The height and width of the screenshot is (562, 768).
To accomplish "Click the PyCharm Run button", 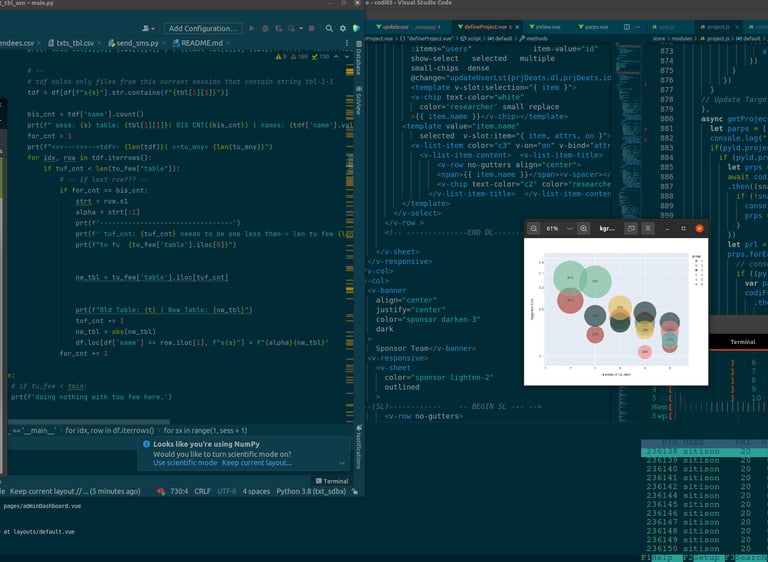I will [x=252, y=28].
